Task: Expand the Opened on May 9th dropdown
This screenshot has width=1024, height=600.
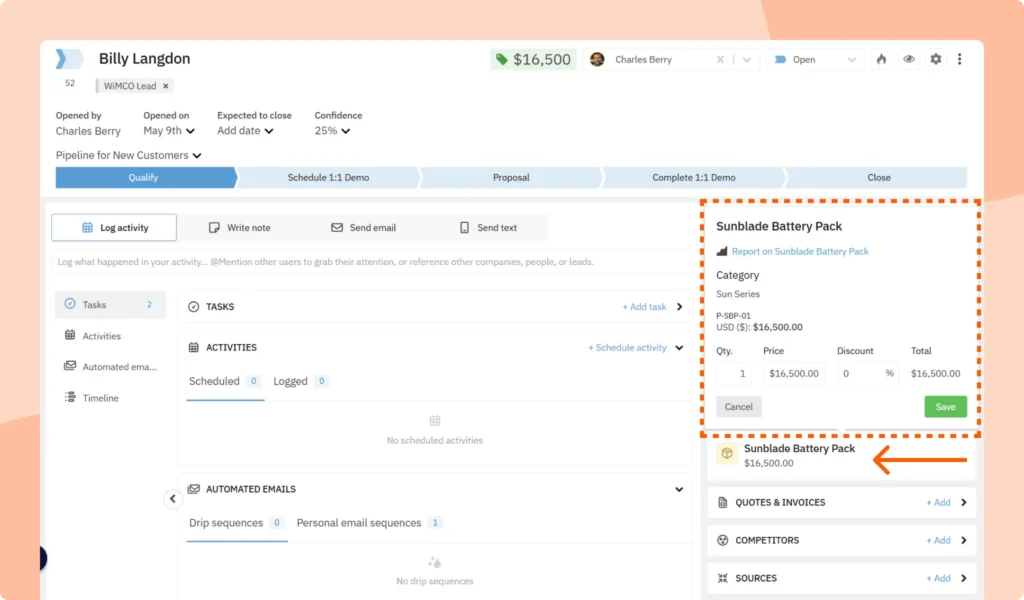Action: click(x=168, y=130)
